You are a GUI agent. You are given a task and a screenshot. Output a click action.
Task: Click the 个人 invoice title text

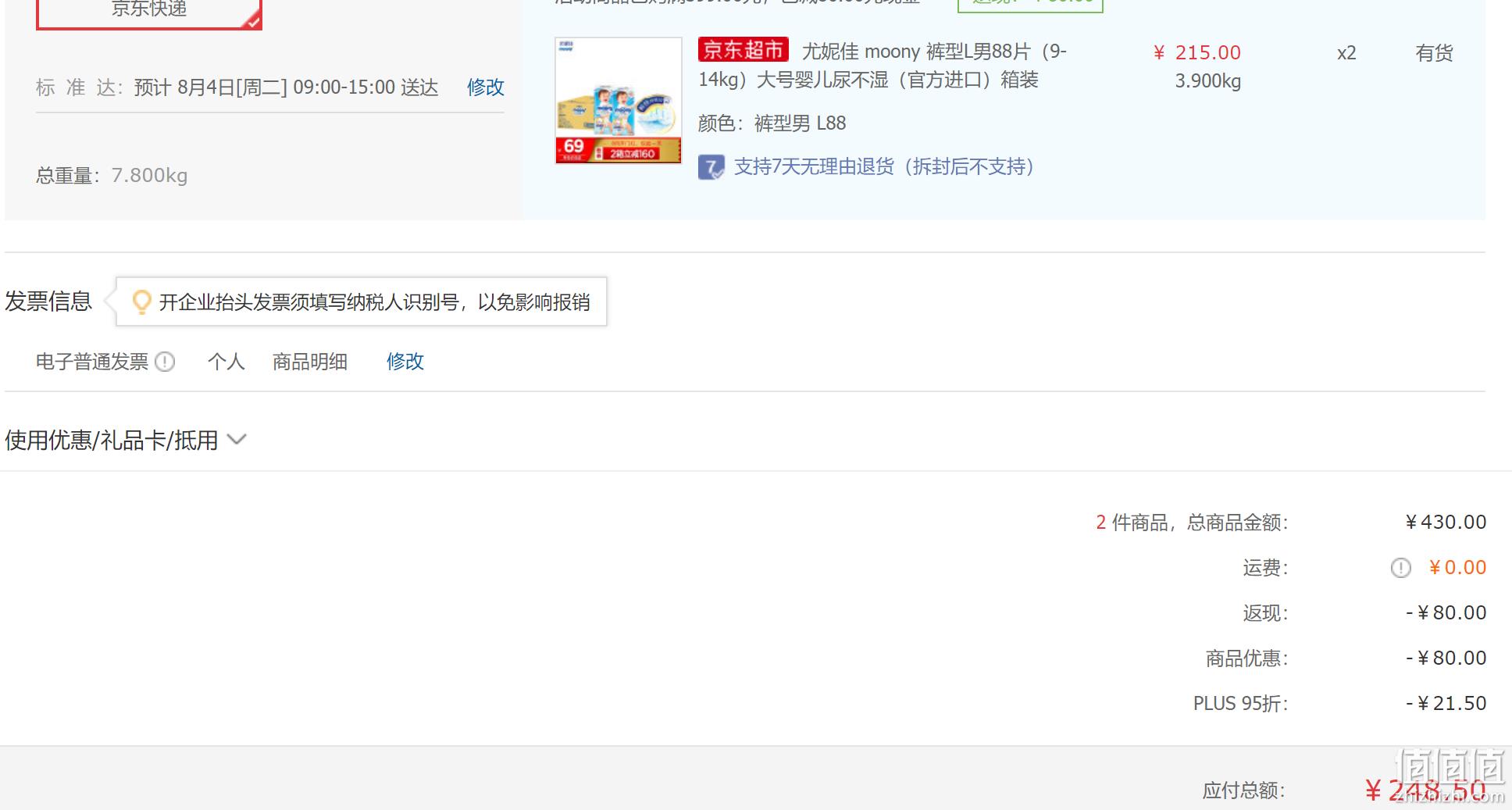pos(226,362)
